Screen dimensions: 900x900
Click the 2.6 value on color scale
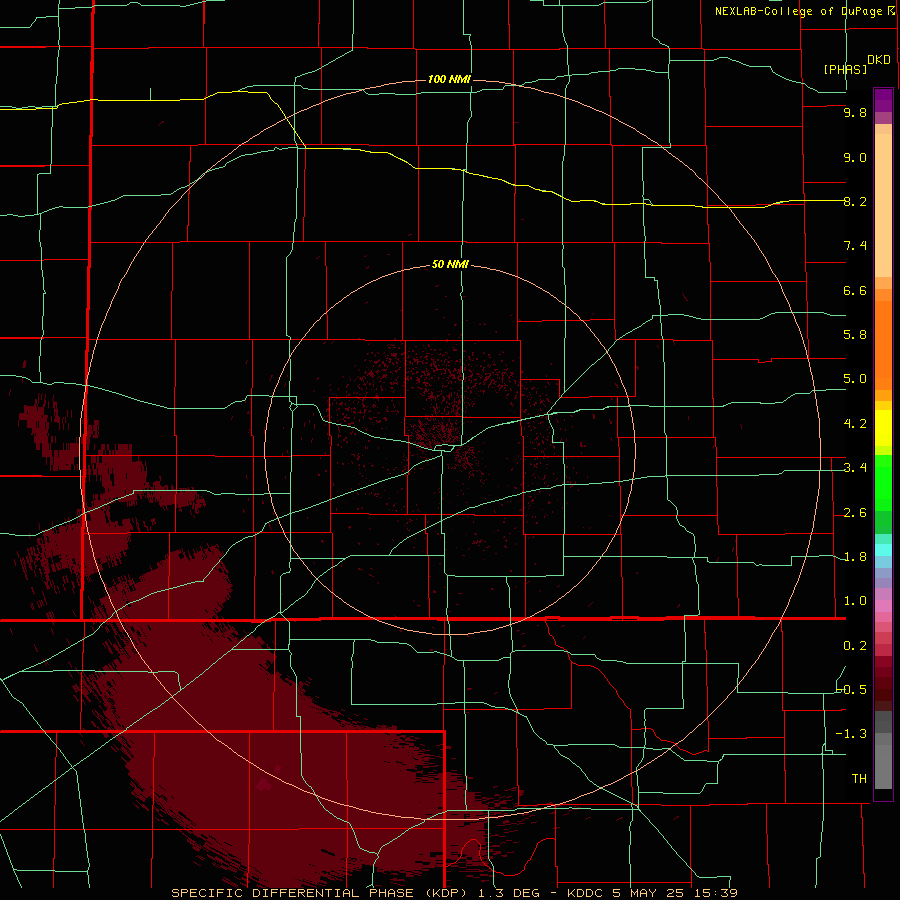point(855,513)
